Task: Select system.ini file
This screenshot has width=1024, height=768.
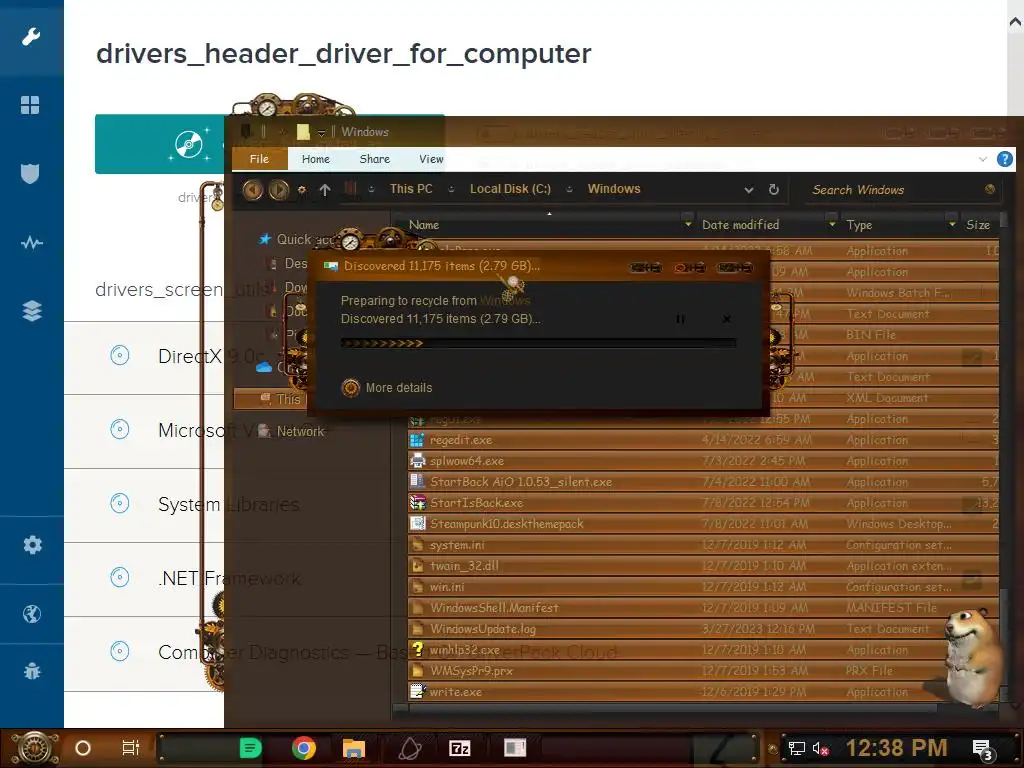Action: click(x=703, y=545)
